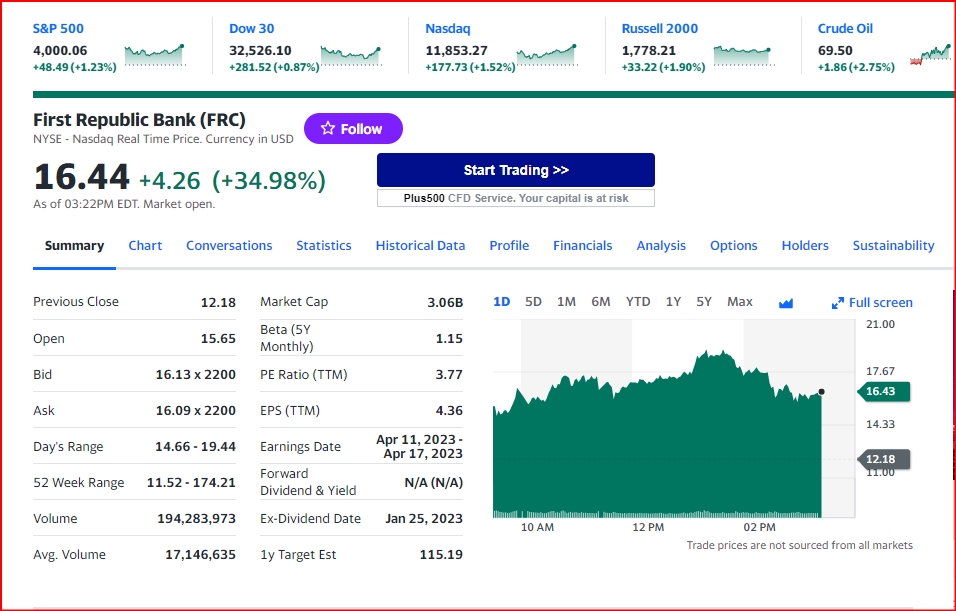
Task: Click the Open price value 15.65
Action: coord(218,338)
